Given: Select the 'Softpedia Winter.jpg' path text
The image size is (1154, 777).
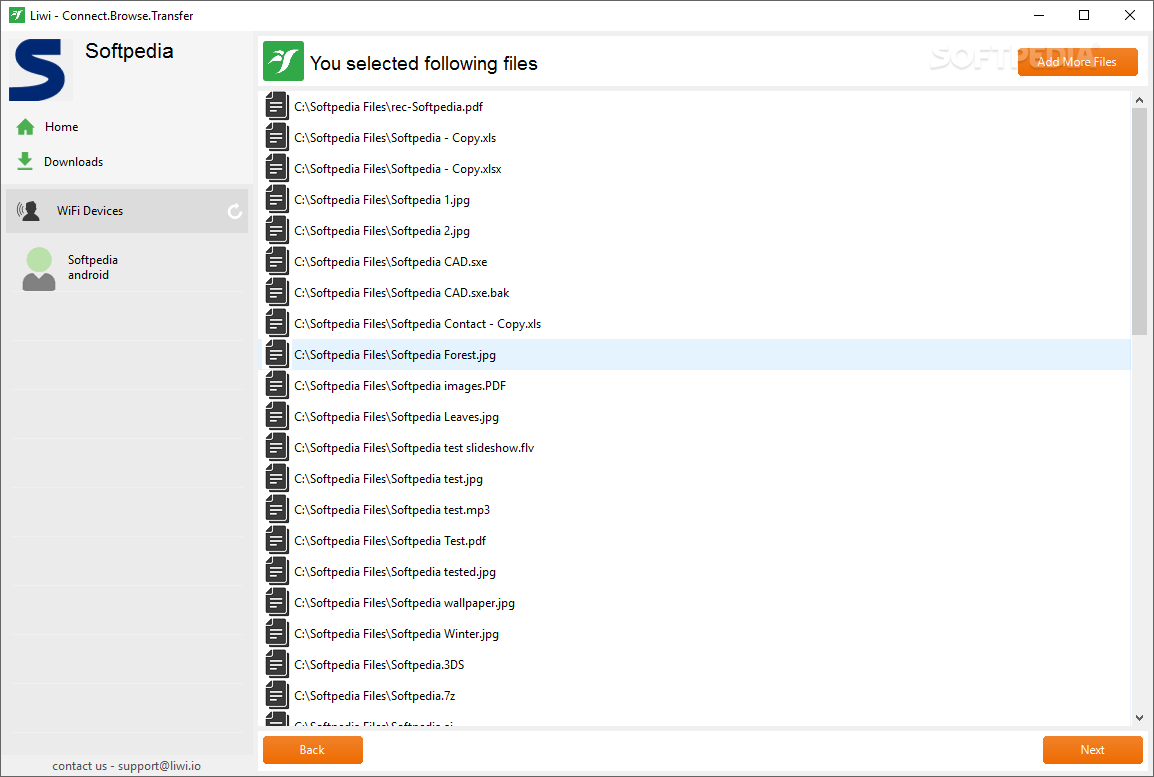Looking at the screenshot, I should pyautogui.click(x=397, y=634).
